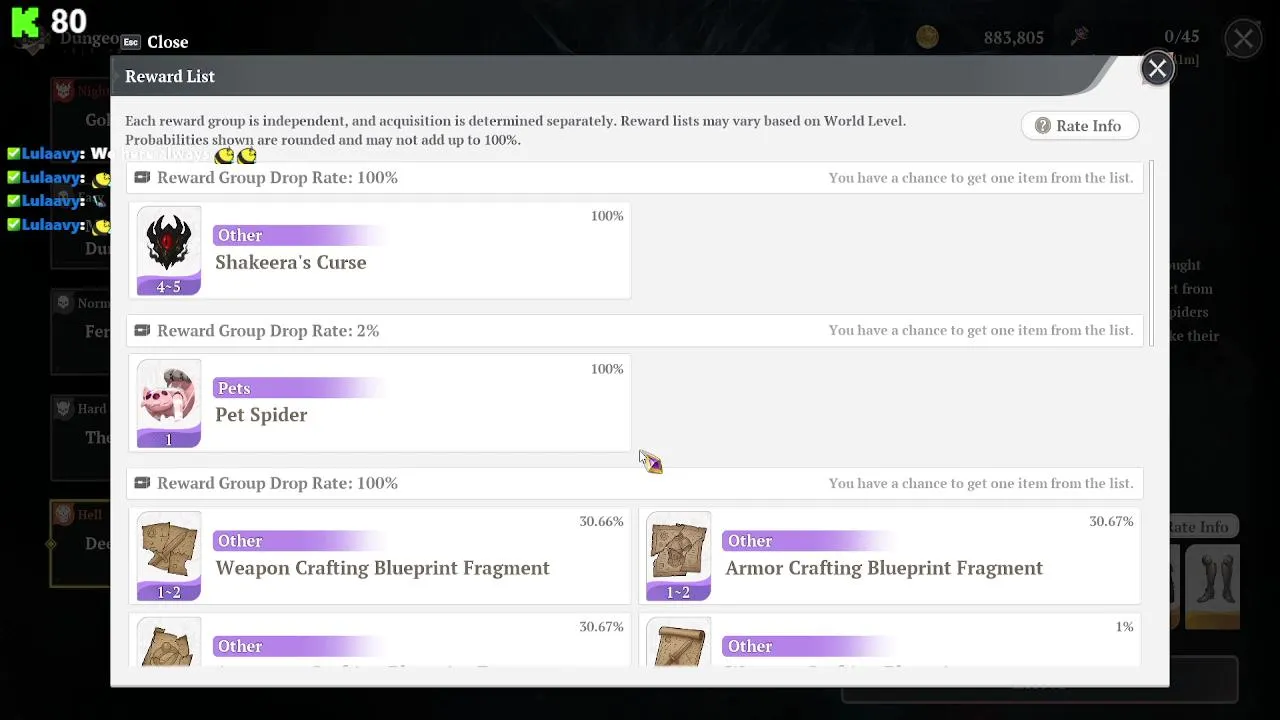Open the Rate Info button
Image resolution: width=1280 pixels, height=720 pixels.
[x=1079, y=126]
